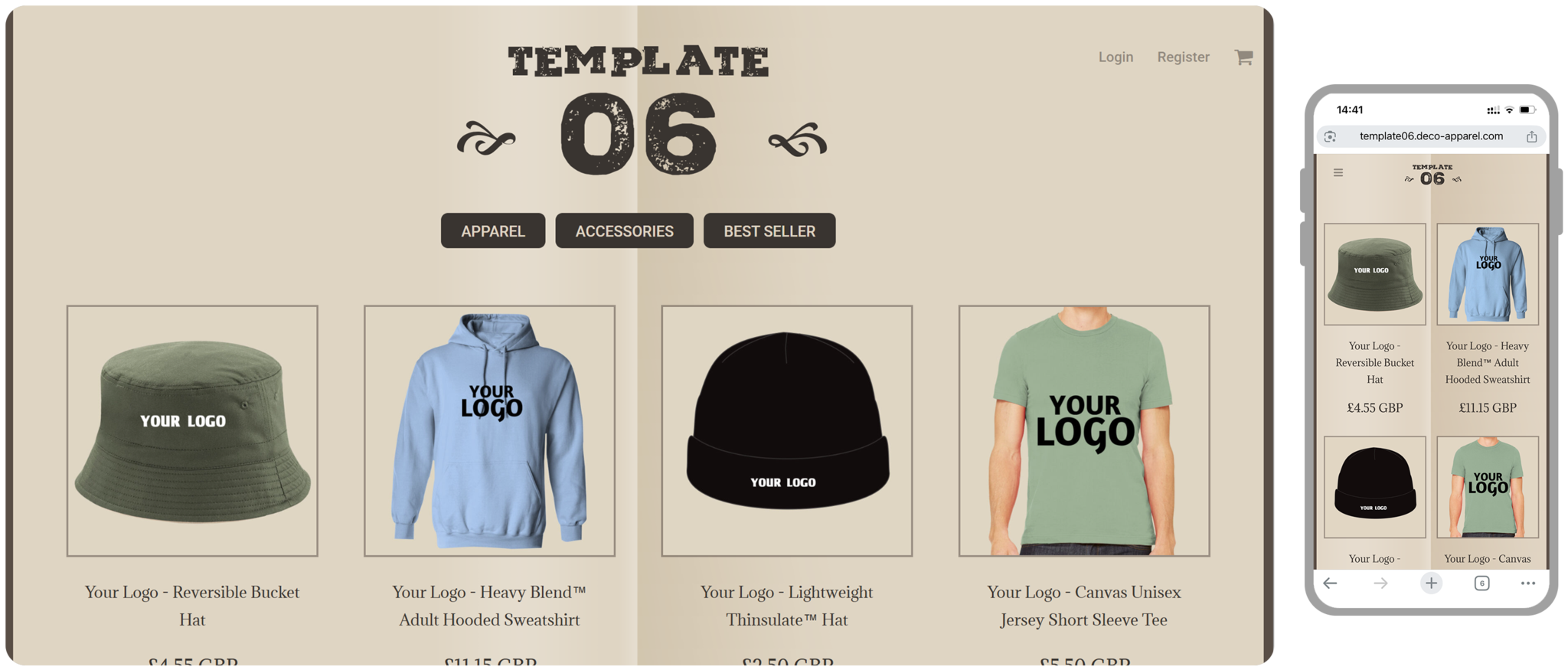The image size is (1568, 670).
Task: Tap the mobile green tee product thumbnail
Action: point(1488,487)
